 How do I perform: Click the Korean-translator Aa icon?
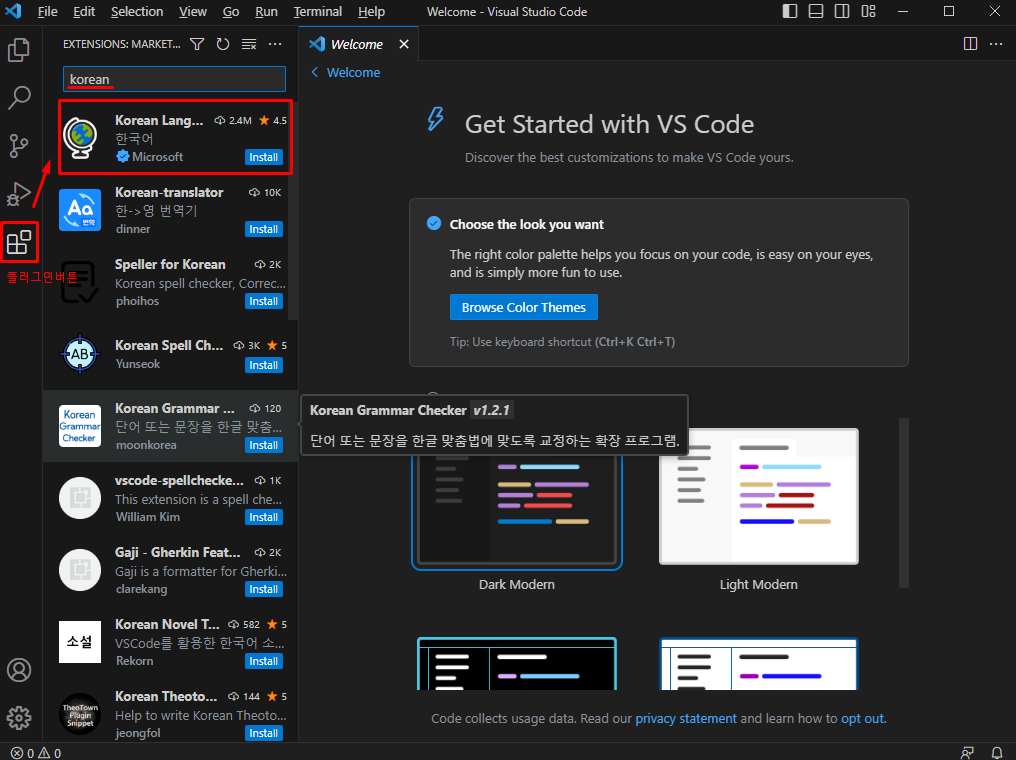coord(80,209)
